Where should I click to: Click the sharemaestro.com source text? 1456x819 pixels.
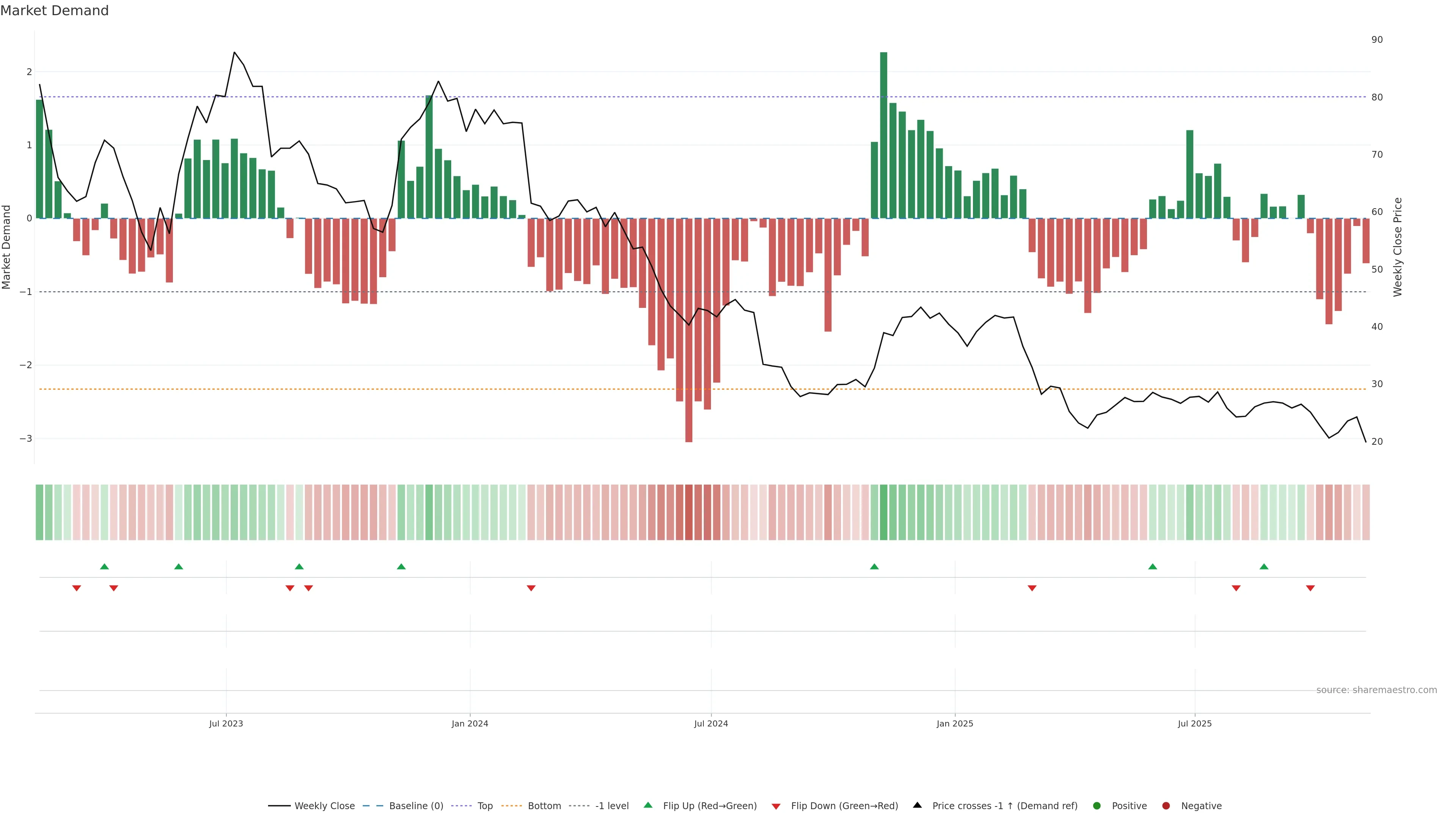1376,690
